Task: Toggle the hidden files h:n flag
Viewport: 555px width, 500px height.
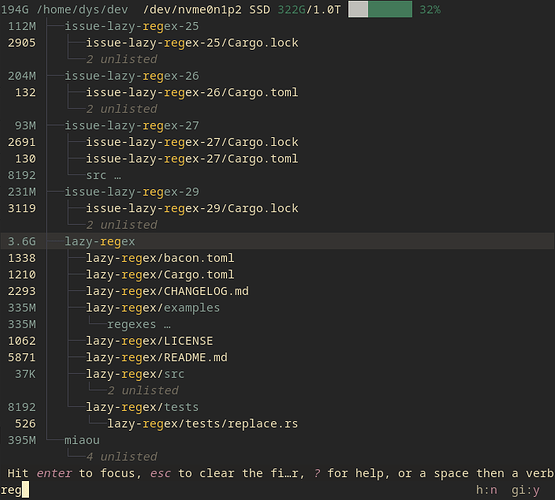Action: point(486,490)
